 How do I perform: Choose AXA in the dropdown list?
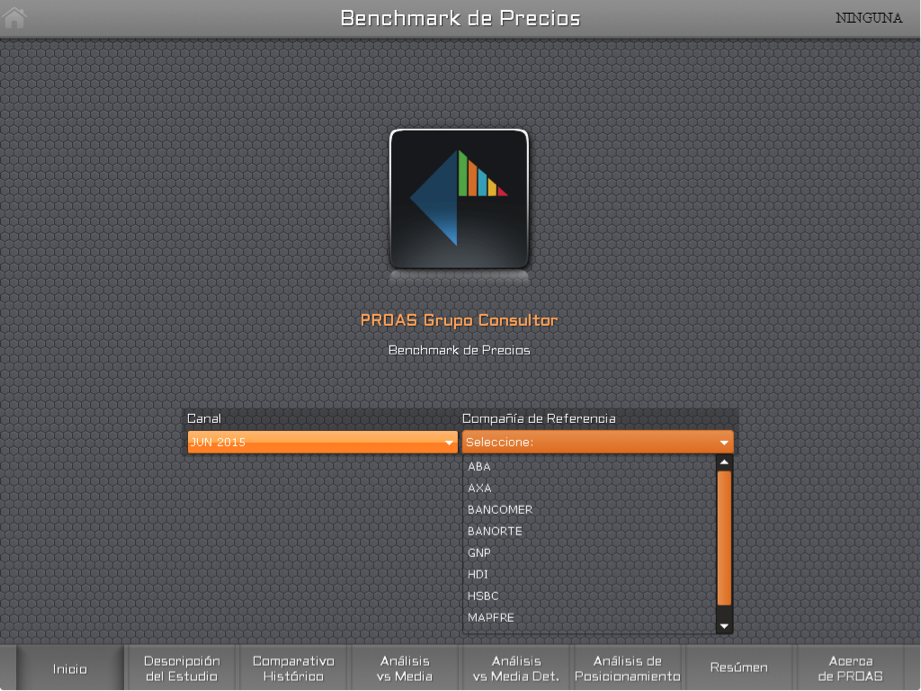(480, 488)
